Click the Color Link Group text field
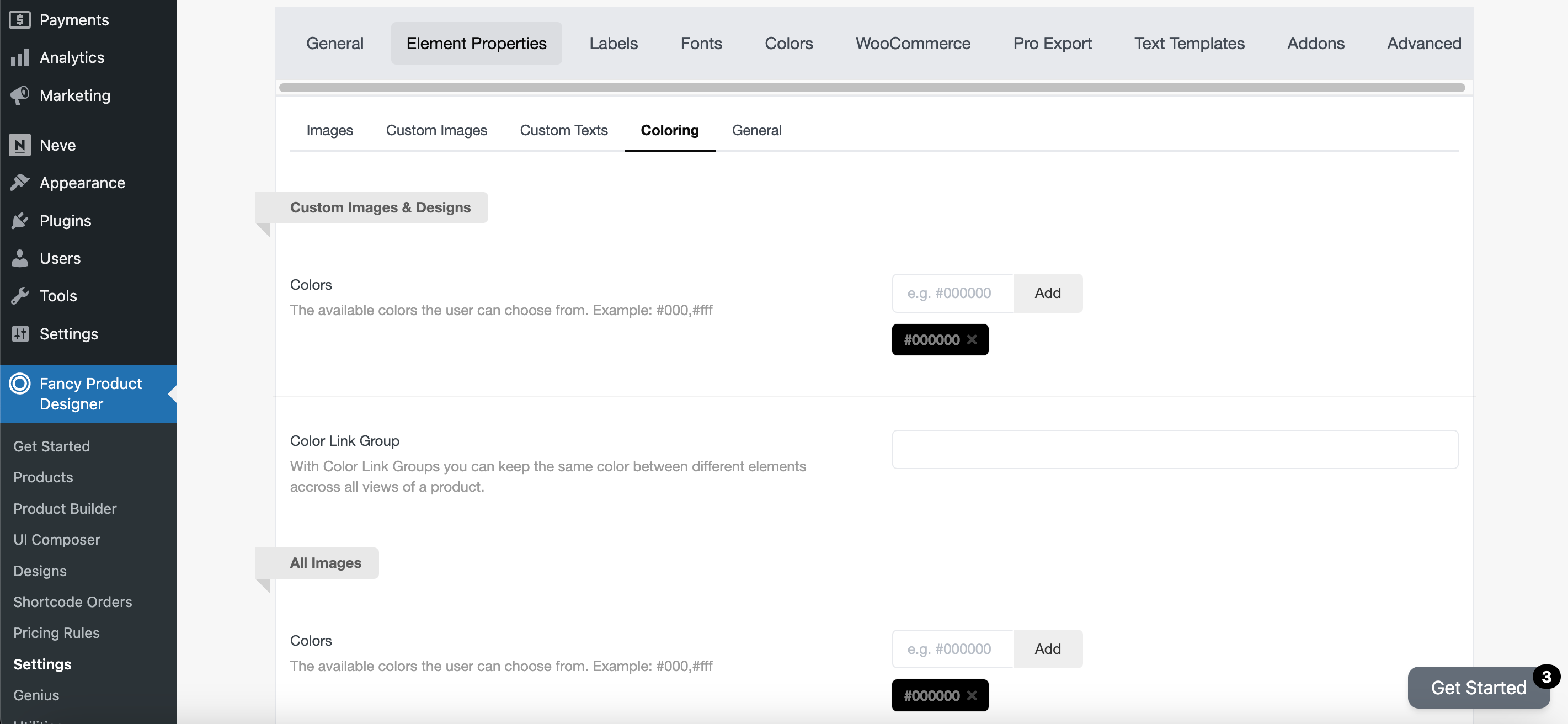The height and width of the screenshot is (724, 1568). pos(1174,449)
